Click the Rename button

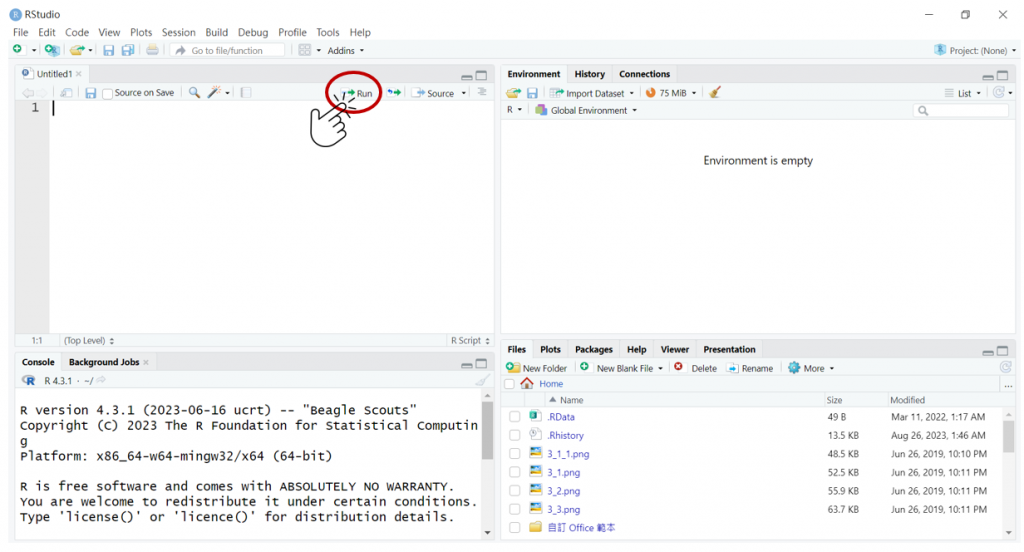[x=750, y=368]
